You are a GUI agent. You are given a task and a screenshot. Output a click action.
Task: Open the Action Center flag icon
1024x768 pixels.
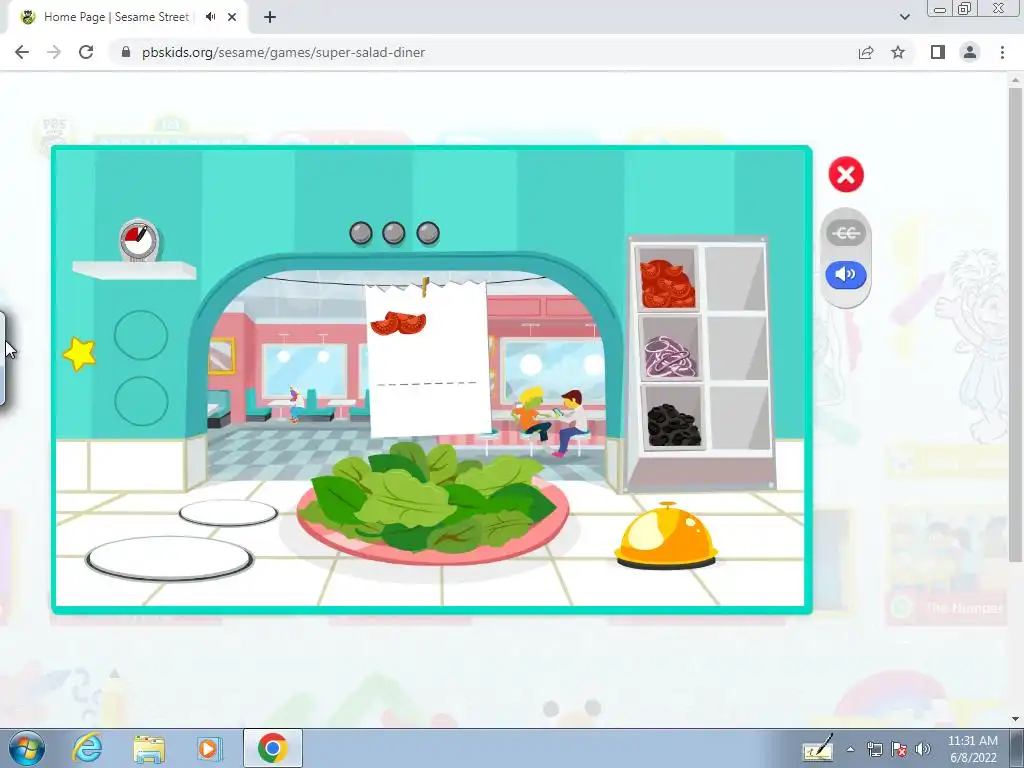click(x=899, y=749)
